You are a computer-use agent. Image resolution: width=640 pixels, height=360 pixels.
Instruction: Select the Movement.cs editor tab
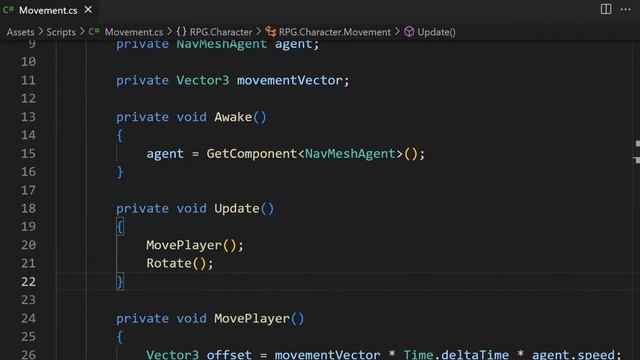[x=48, y=10]
